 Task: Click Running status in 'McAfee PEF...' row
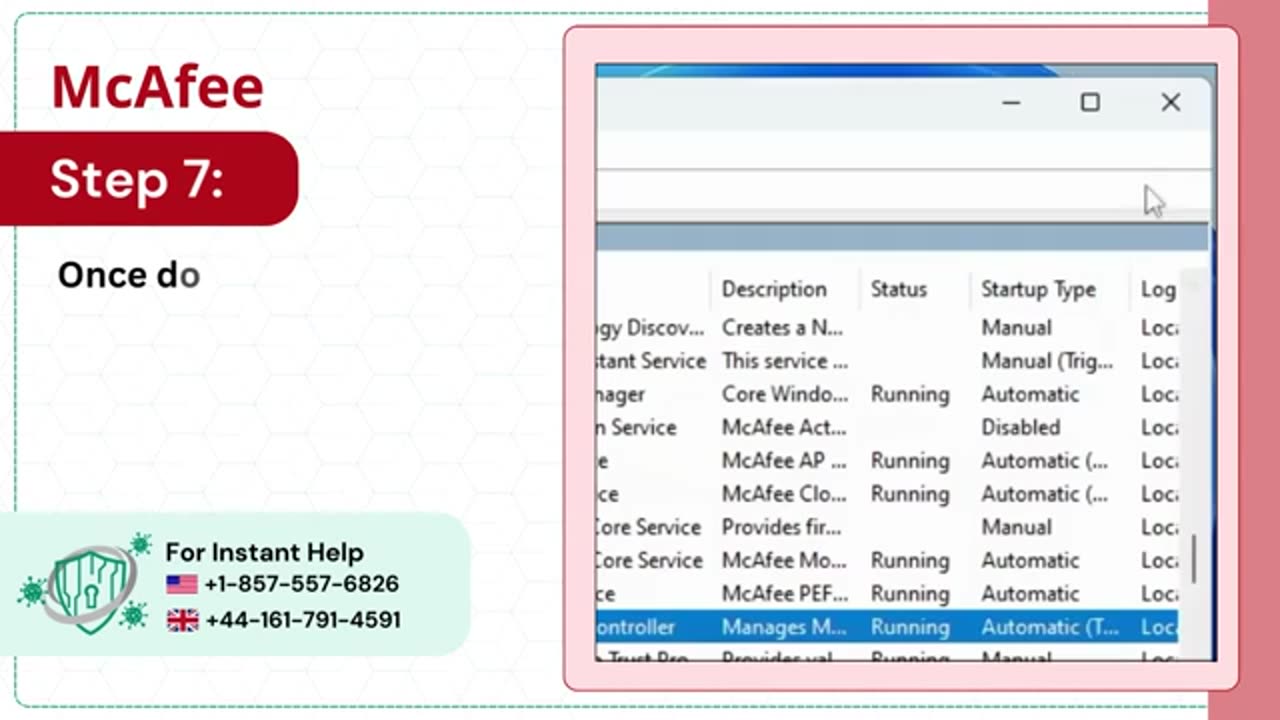[x=910, y=594]
